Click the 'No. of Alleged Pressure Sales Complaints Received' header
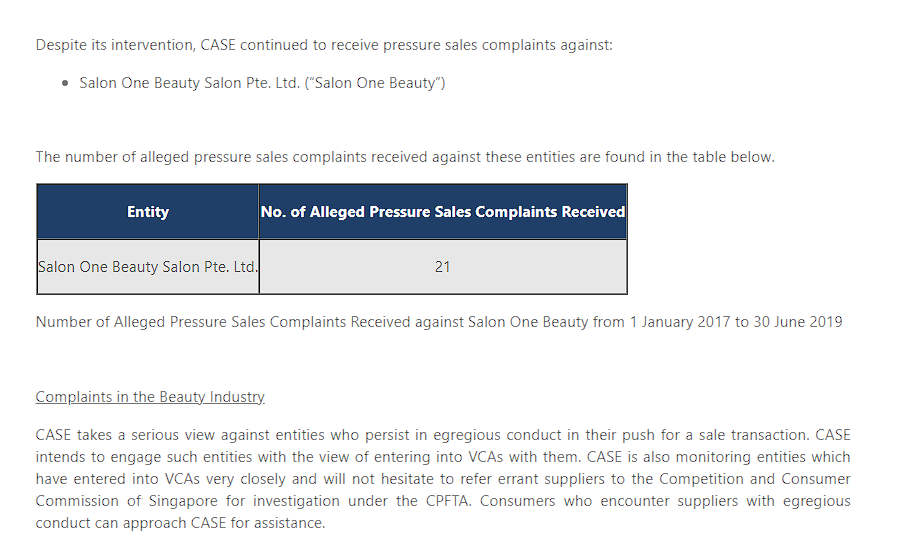This screenshot has height=560, width=917. pyautogui.click(x=443, y=212)
